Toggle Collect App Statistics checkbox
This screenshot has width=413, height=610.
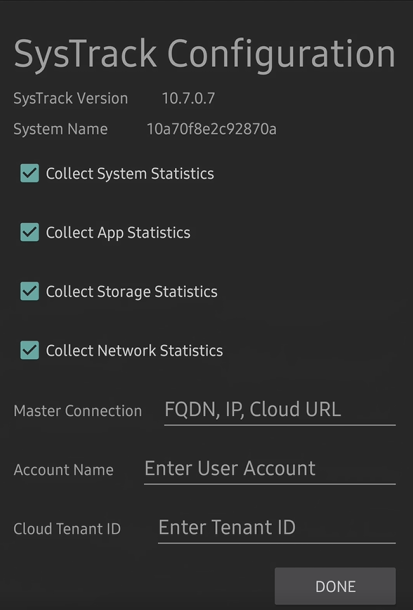(30, 232)
